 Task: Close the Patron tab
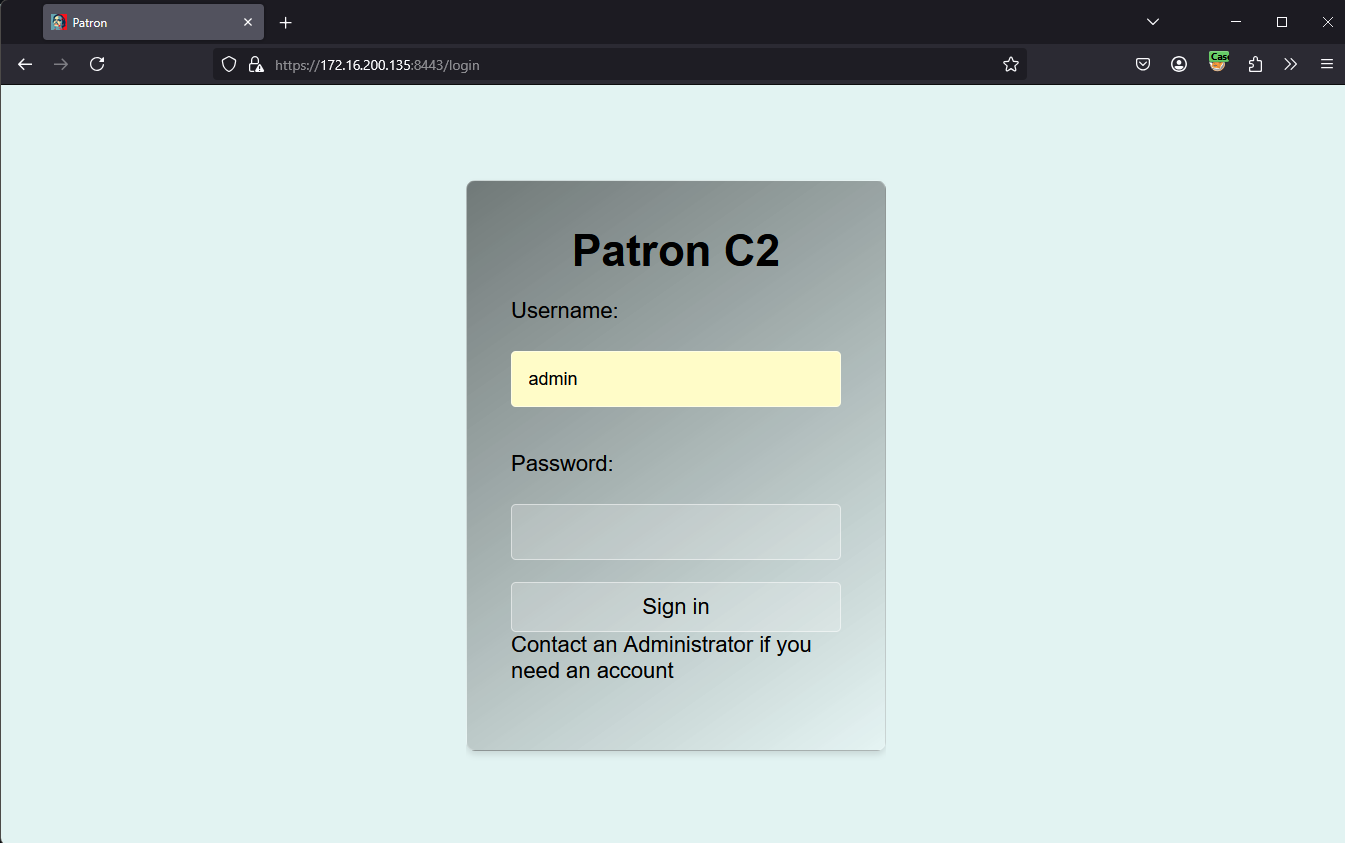[248, 22]
